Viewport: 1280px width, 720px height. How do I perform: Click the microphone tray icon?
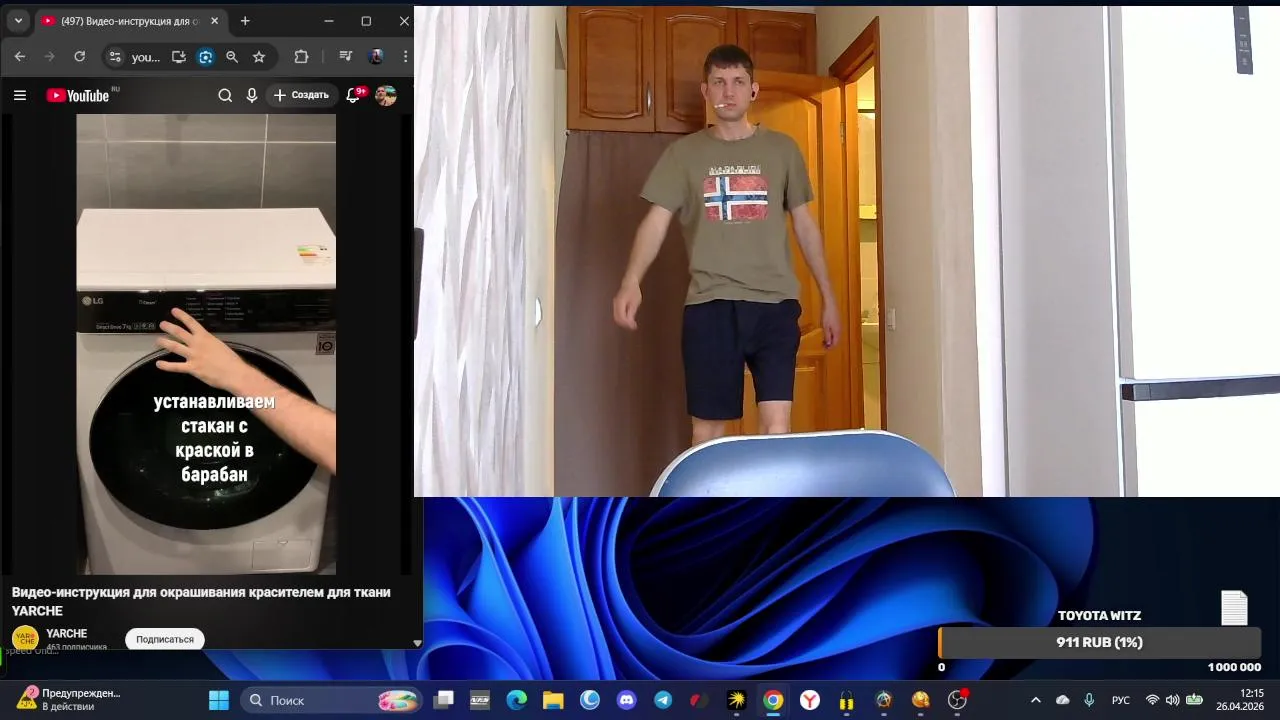(x=1089, y=700)
